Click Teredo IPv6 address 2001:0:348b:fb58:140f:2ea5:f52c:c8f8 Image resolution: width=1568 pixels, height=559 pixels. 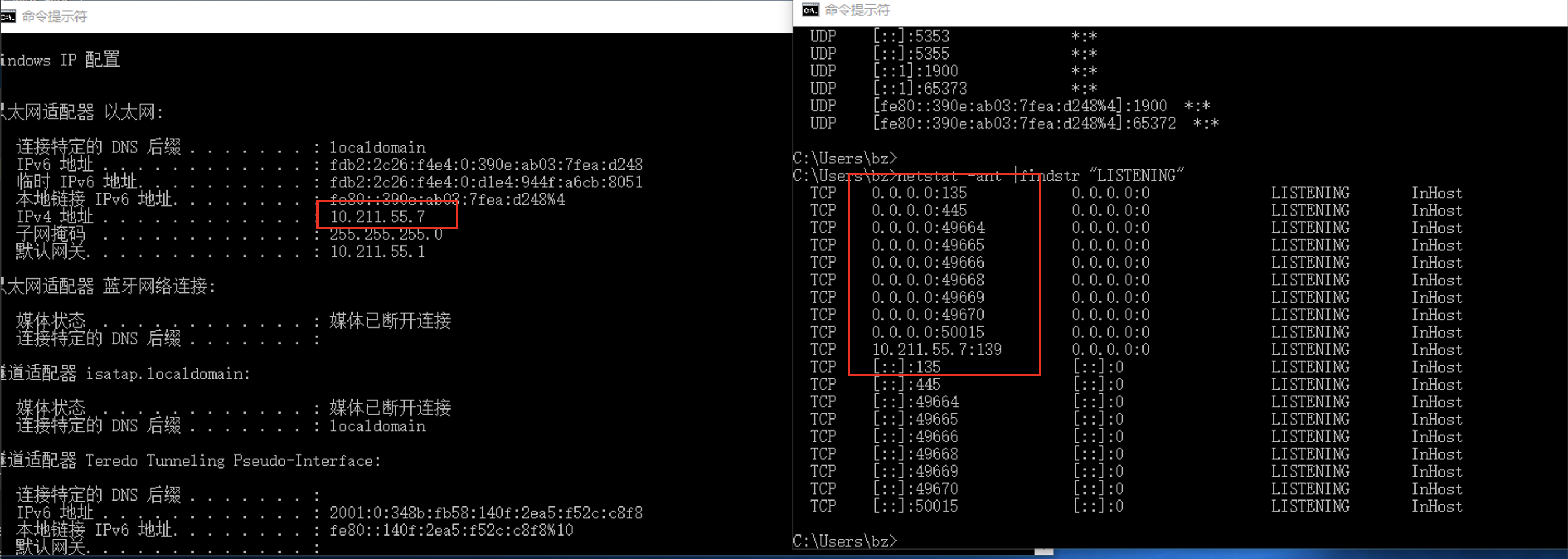[486, 513]
